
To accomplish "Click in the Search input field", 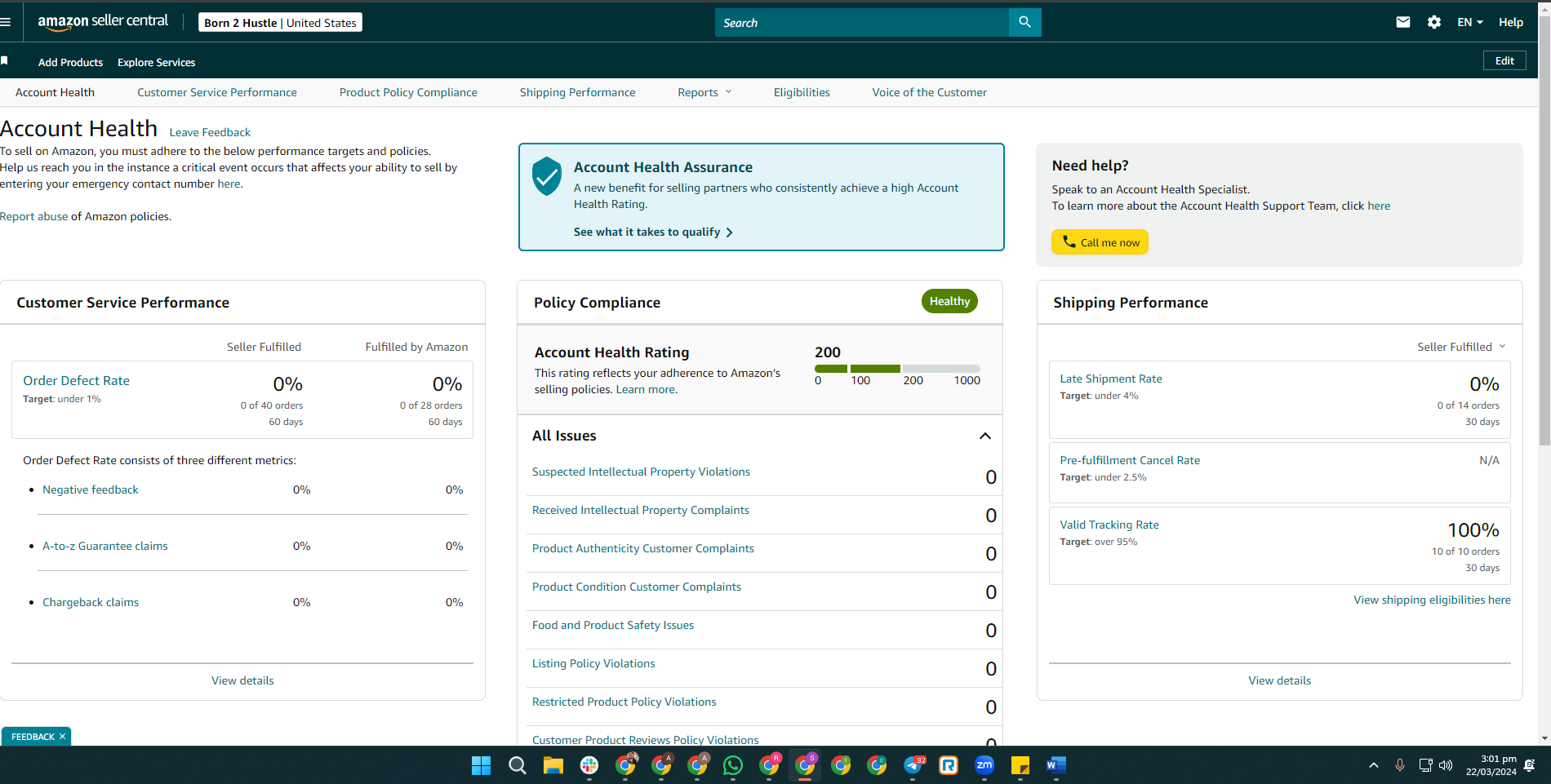I will tap(862, 23).
